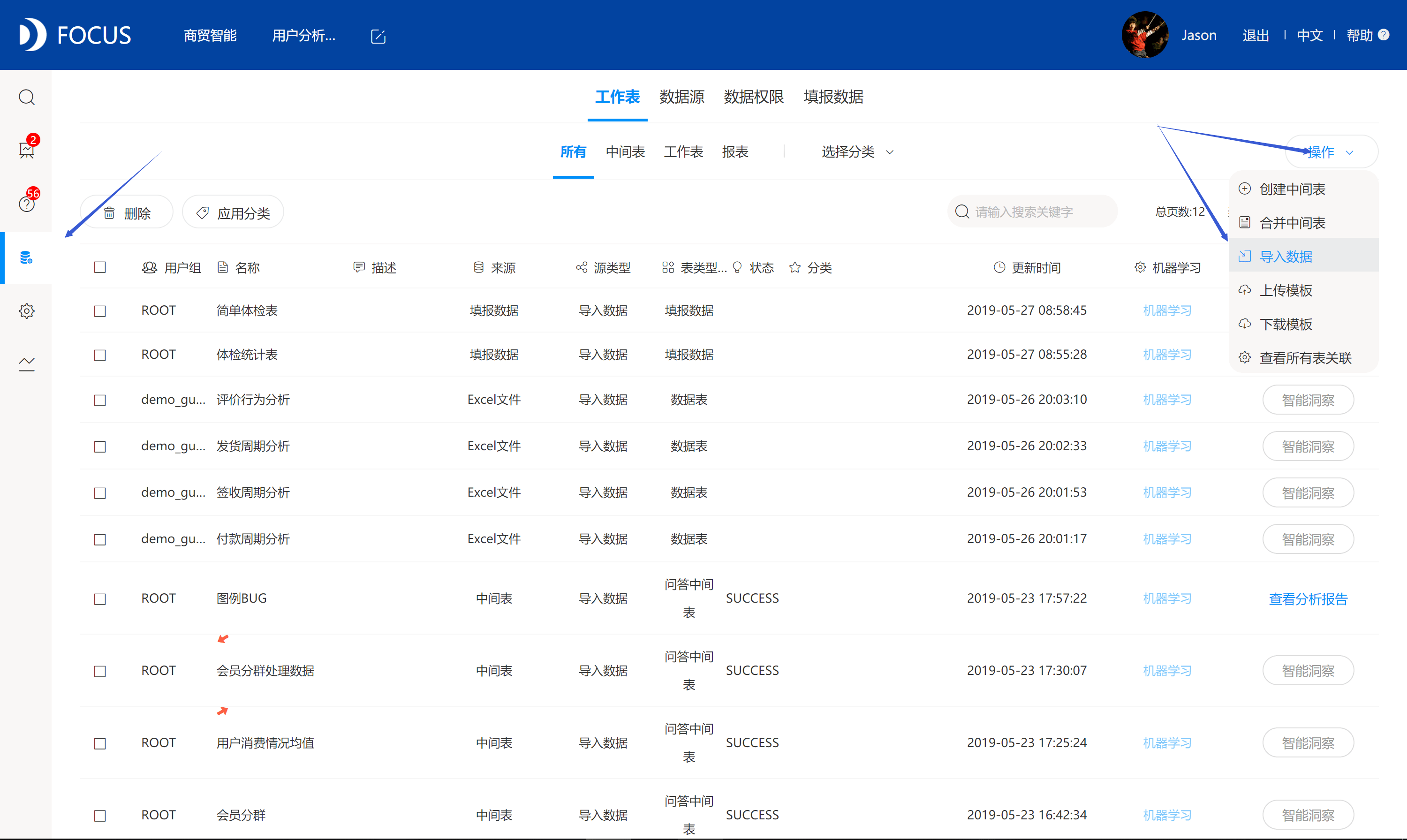1407x840 pixels.
Task: Open the settings gear in sidebar
Action: (x=27, y=311)
